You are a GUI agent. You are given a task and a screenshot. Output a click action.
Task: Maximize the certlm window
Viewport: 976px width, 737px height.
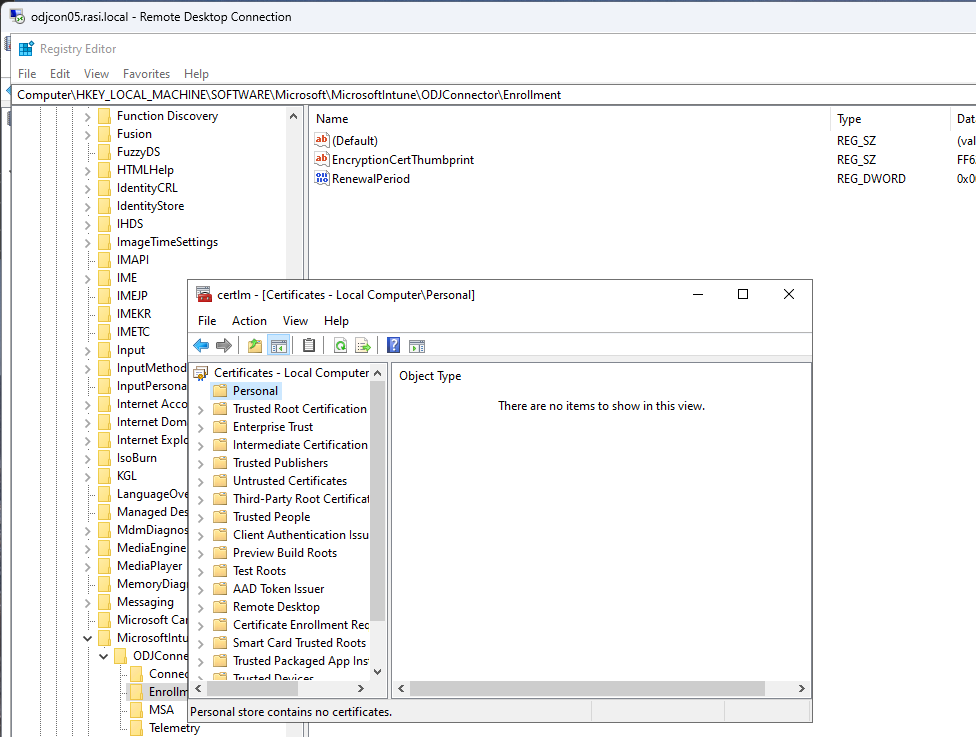[743, 294]
